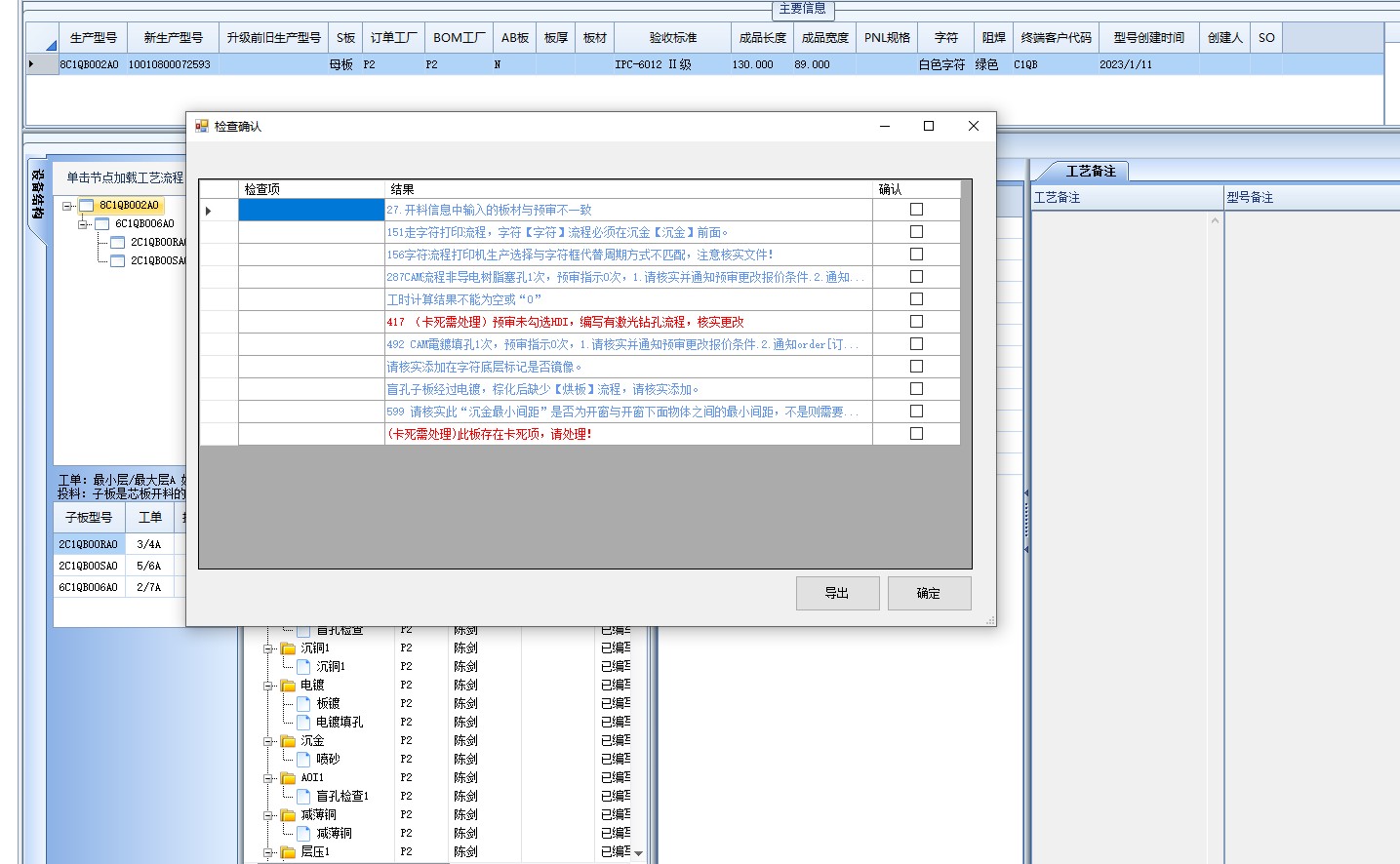Click the selected blue 检查项 cell in first row

[x=312, y=210]
